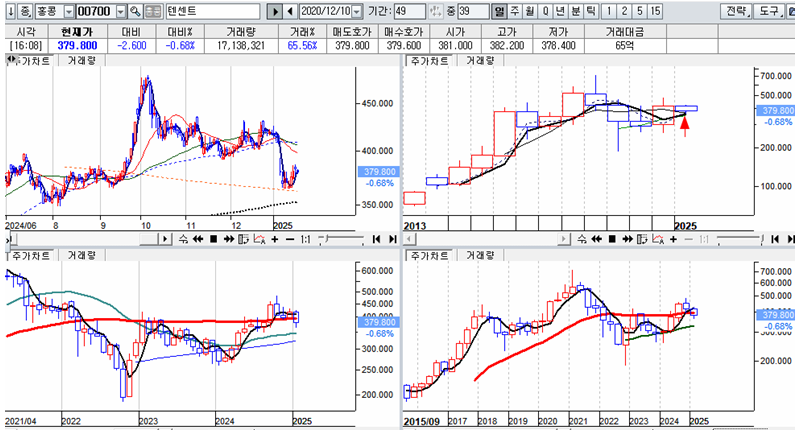Image resolution: width=797 pixels, height=433 pixels.
Task: Click the forward play arrow before the date
Action: [274, 11]
